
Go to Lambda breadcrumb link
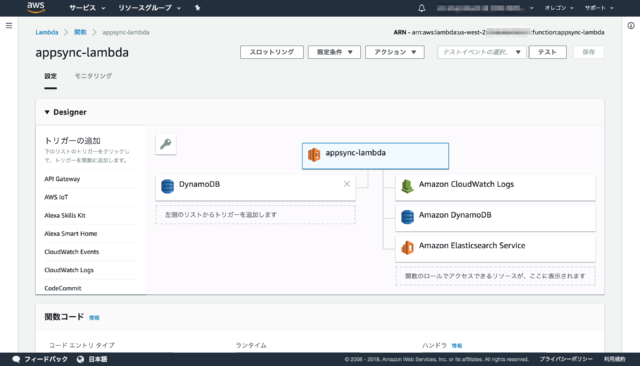47,32
